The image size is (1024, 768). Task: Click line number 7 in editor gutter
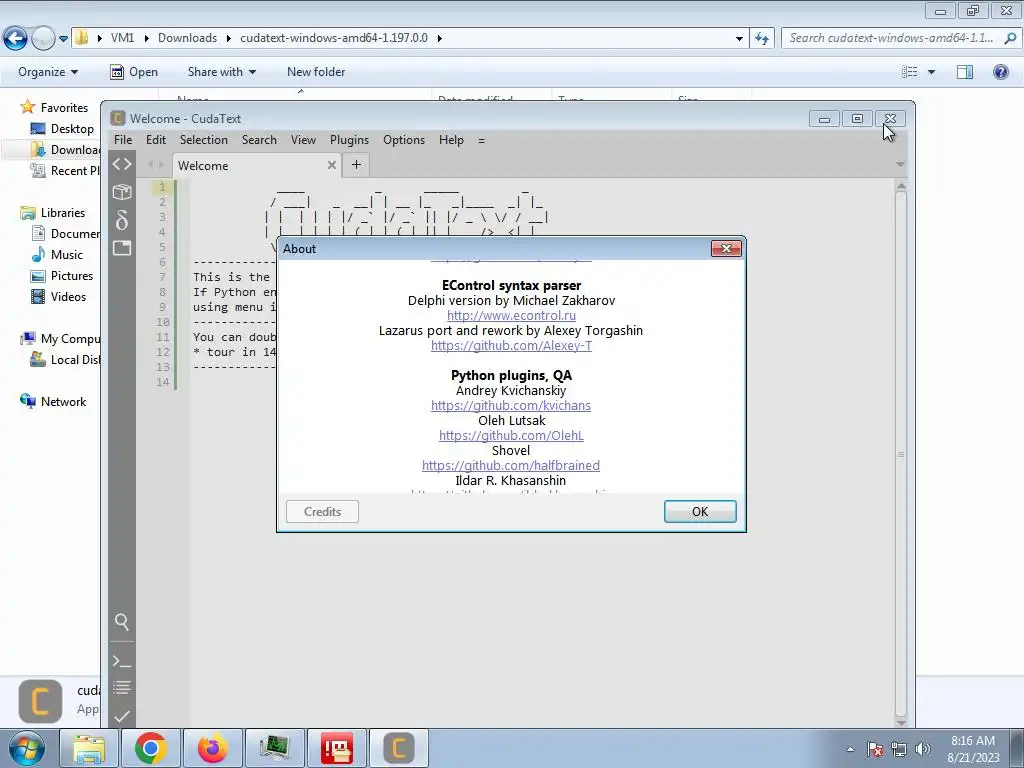163,277
